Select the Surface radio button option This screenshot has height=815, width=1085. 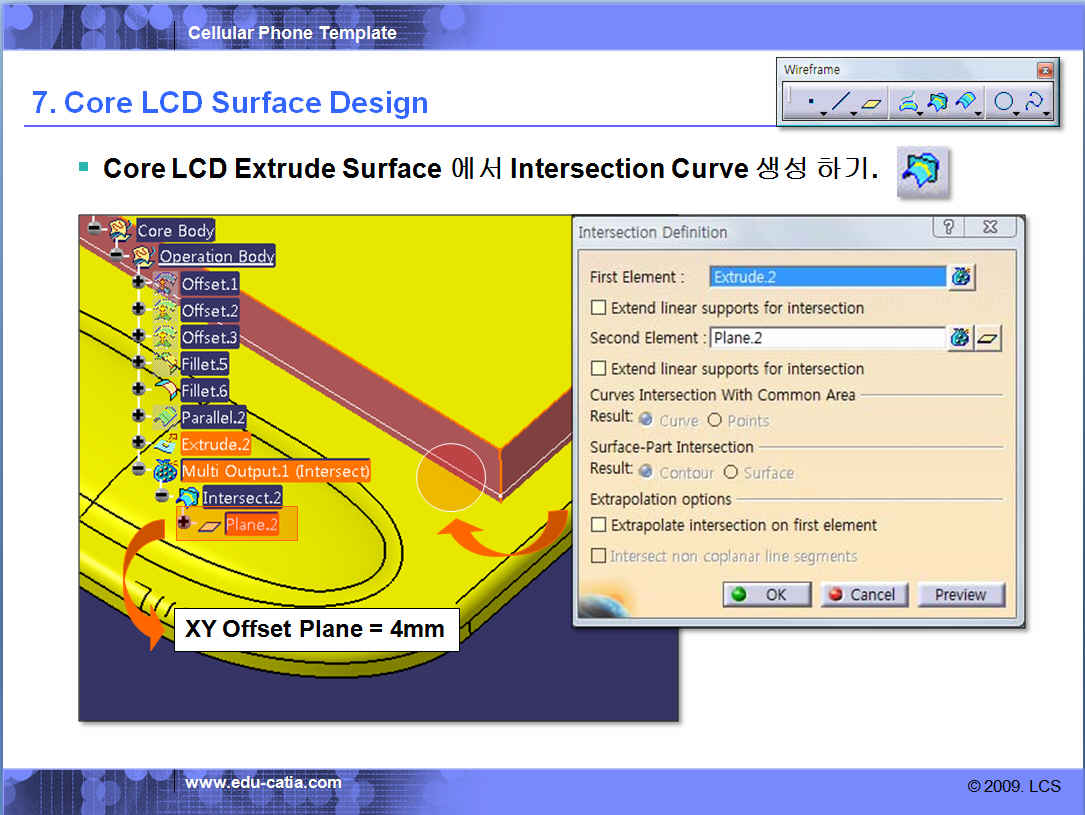pyautogui.click(x=731, y=473)
